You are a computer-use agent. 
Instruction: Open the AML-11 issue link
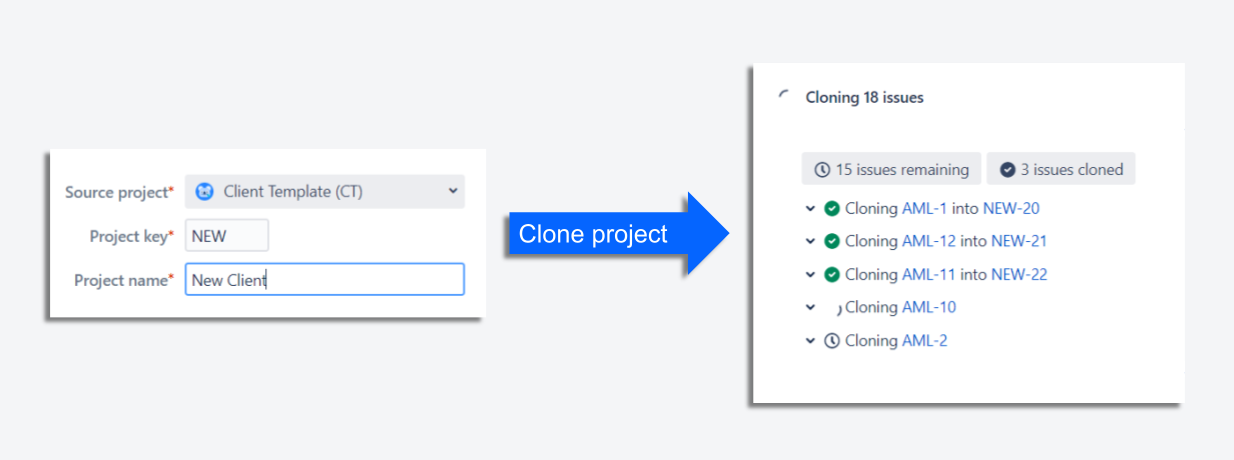929,274
